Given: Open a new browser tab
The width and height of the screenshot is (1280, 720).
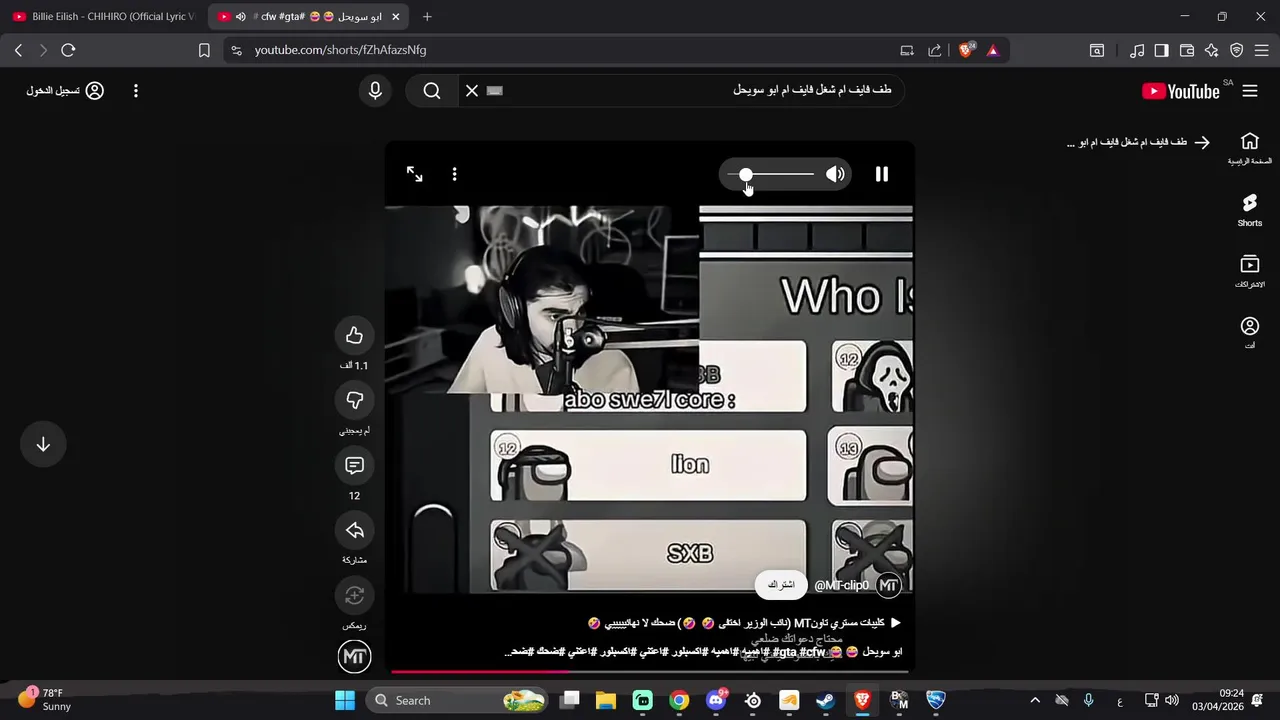Looking at the screenshot, I should point(427,17).
